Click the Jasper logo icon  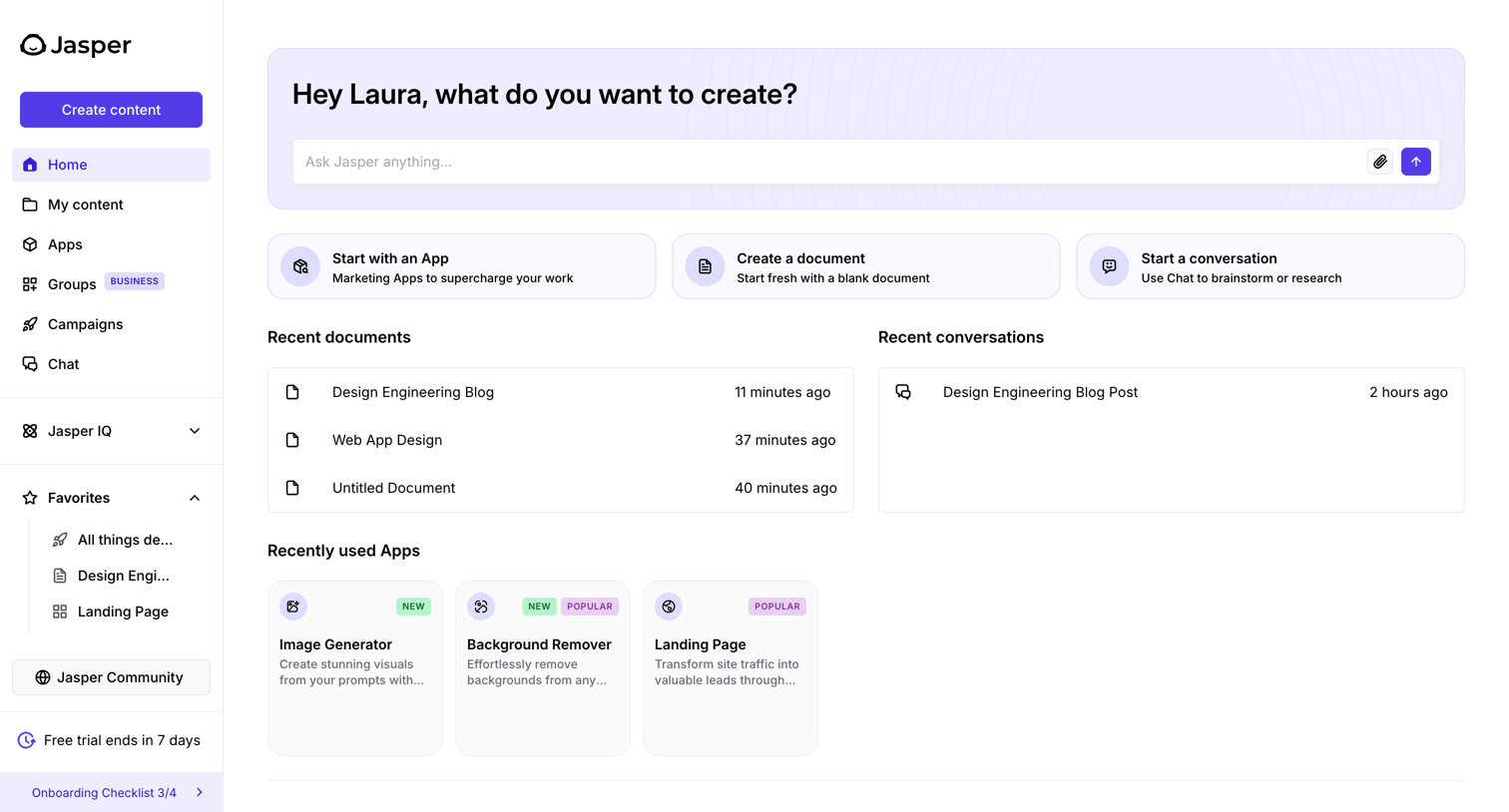(x=33, y=45)
